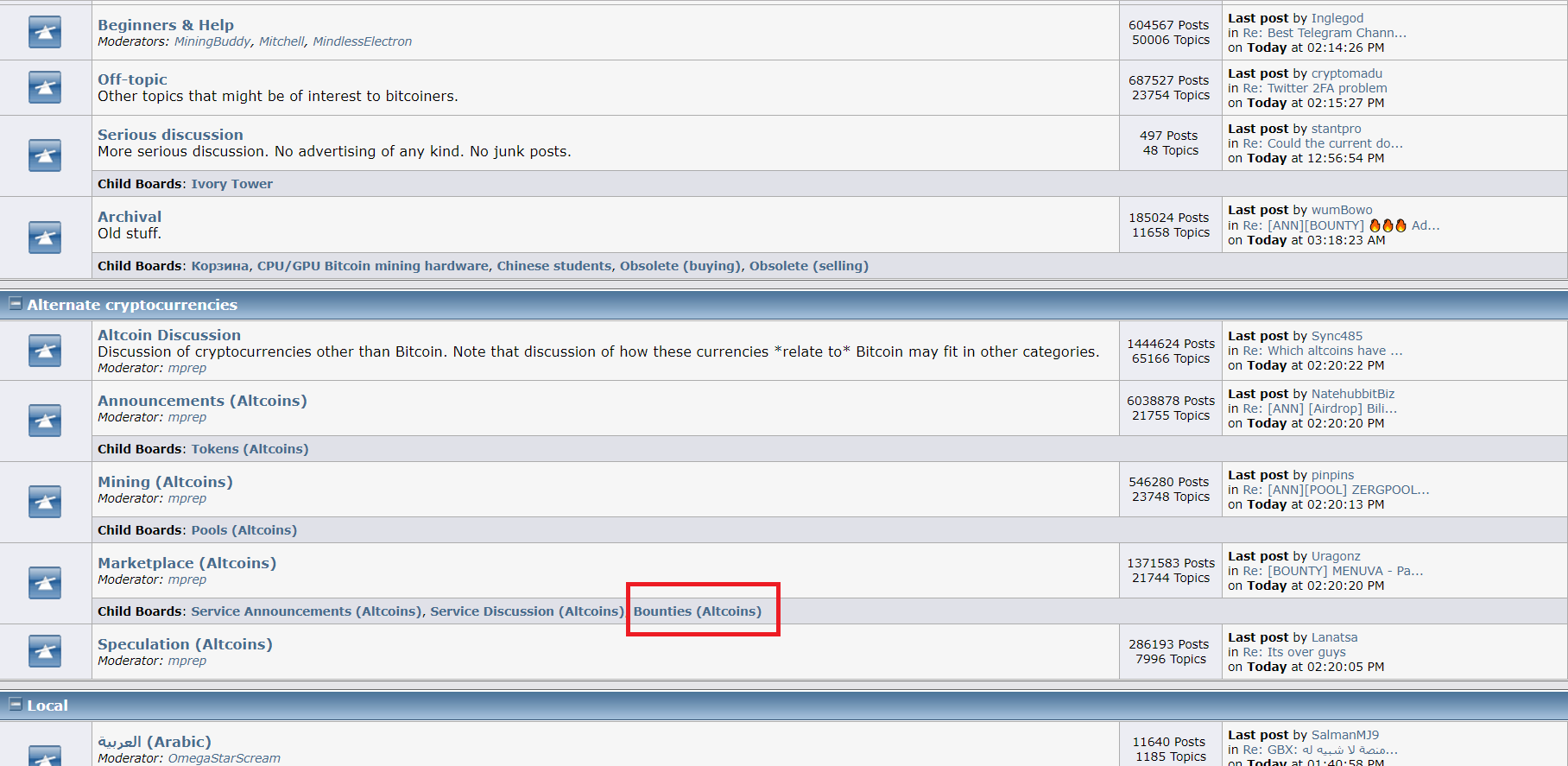This screenshot has width=1568, height=766.
Task: Open the Off-topic board
Action: coord(132,79)
